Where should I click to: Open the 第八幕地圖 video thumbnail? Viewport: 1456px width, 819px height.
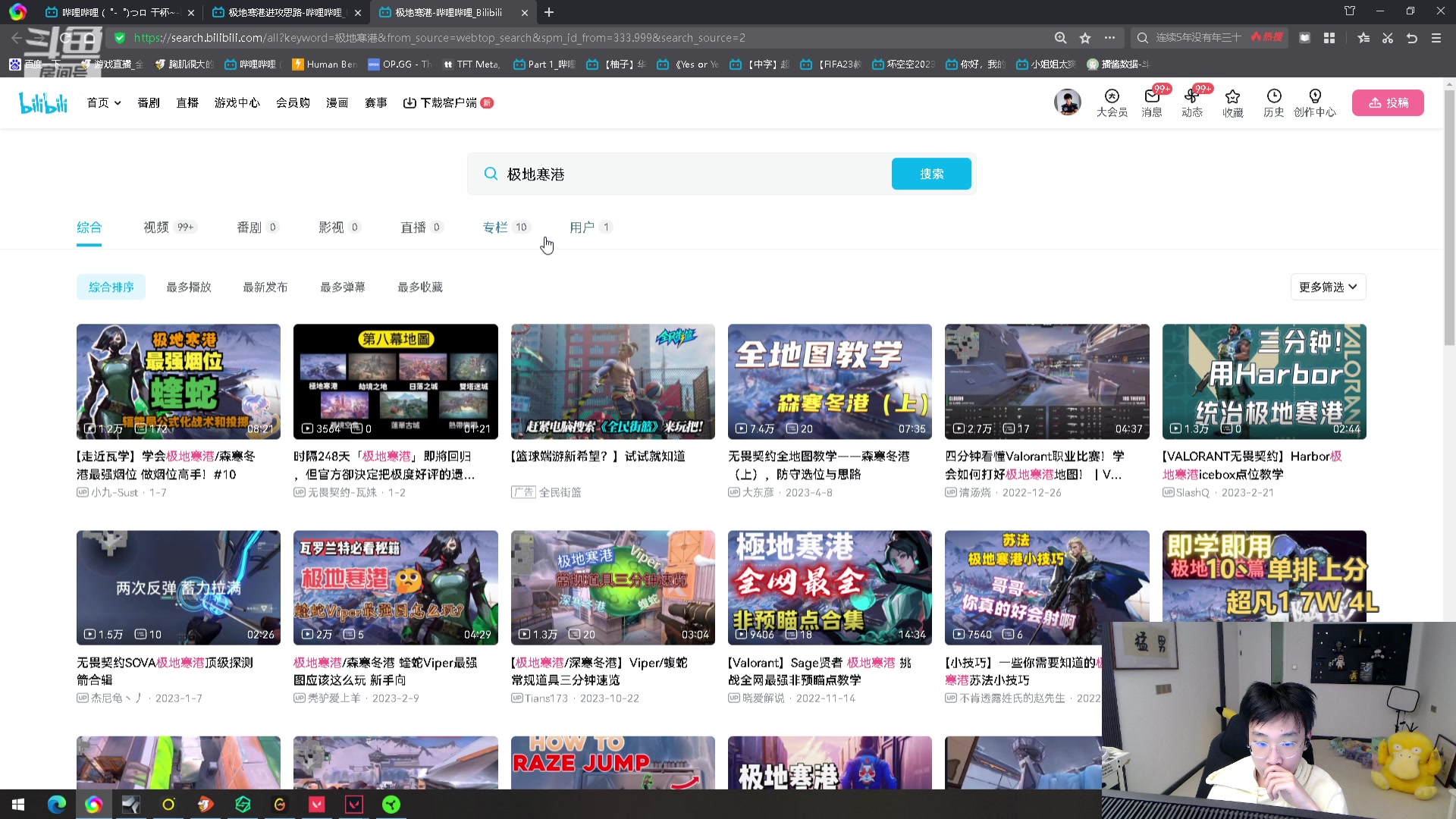(396, 381)
